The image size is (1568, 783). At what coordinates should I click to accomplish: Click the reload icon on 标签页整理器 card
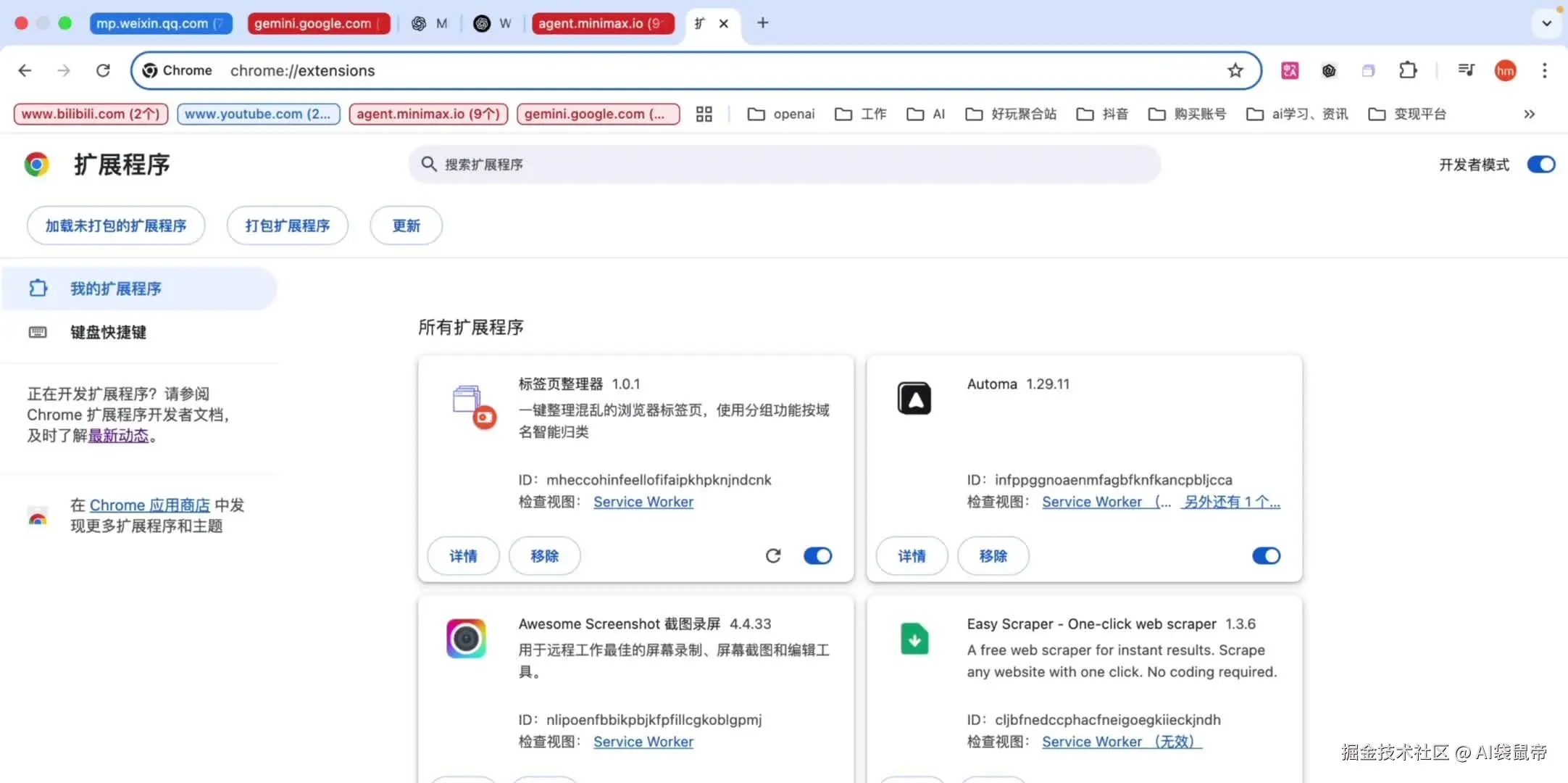click(x=773, y=555)
